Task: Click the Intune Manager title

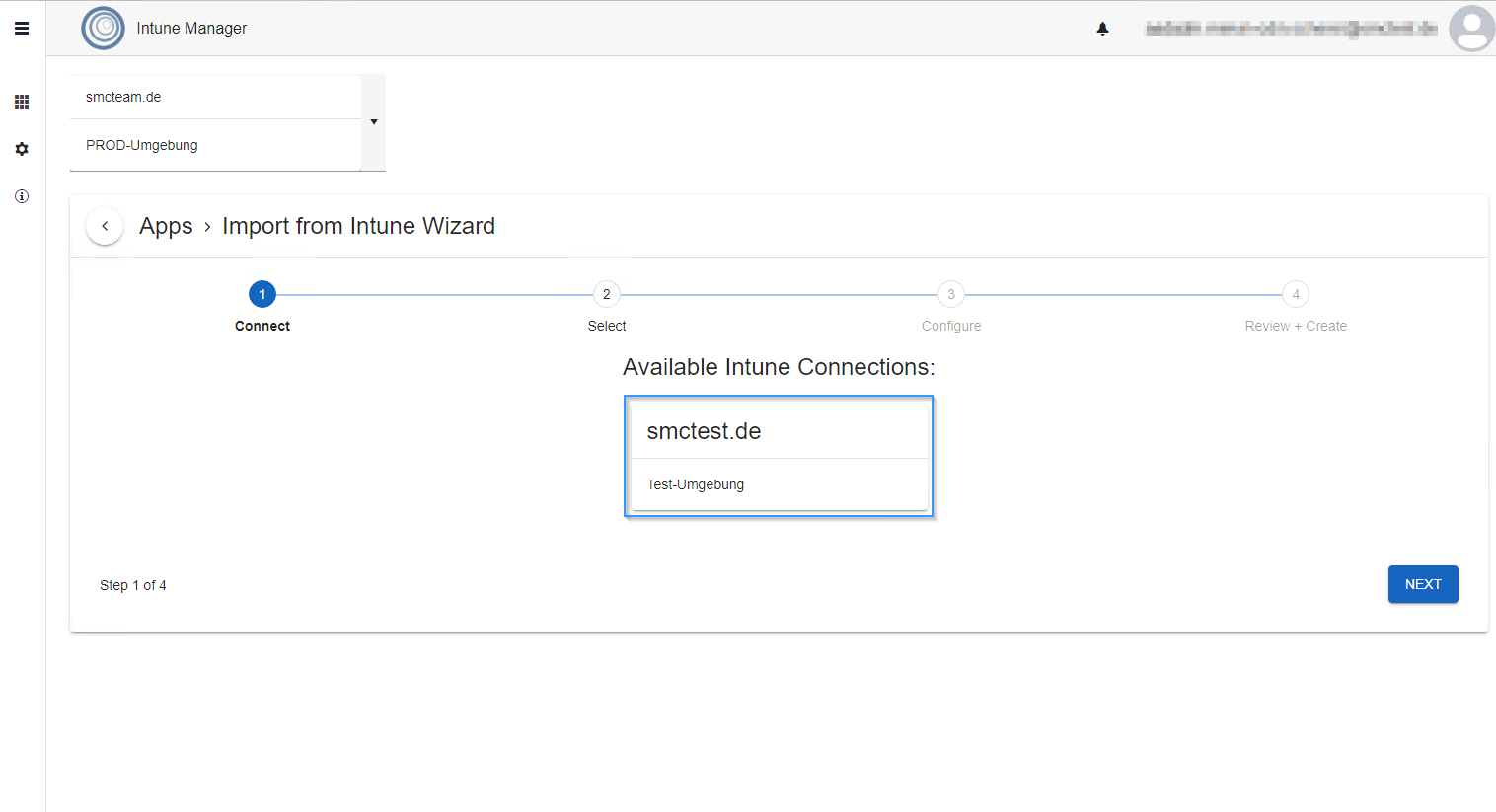Action: 191,28
